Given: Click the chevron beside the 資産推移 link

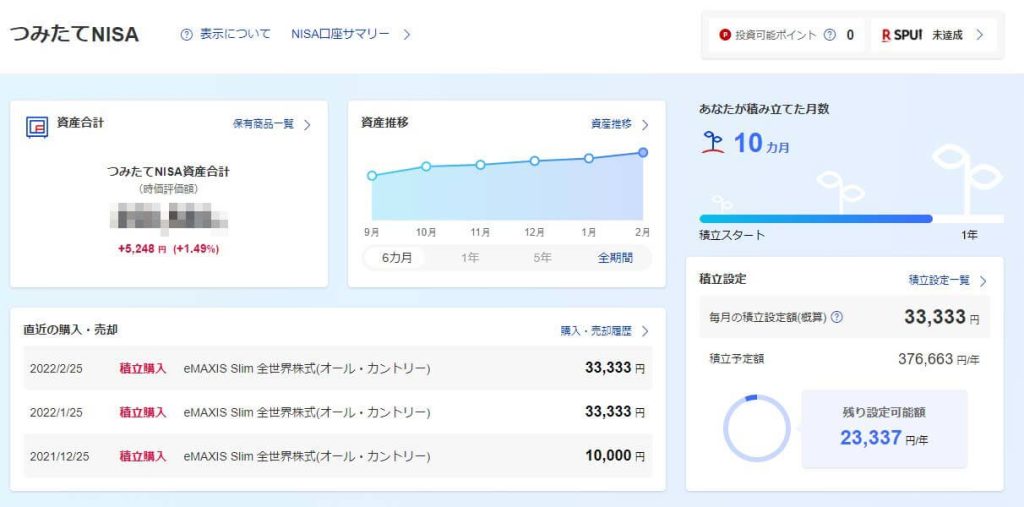Looking at the screenshot, I should coord(645,125).
